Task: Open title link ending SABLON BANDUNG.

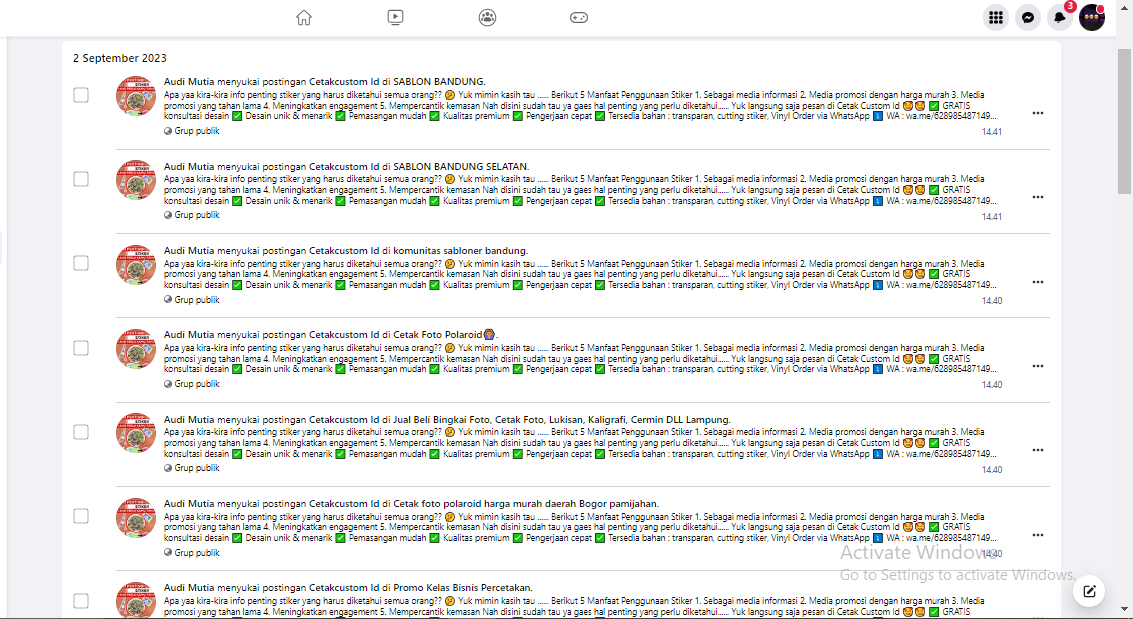Action: pos(324,82)
